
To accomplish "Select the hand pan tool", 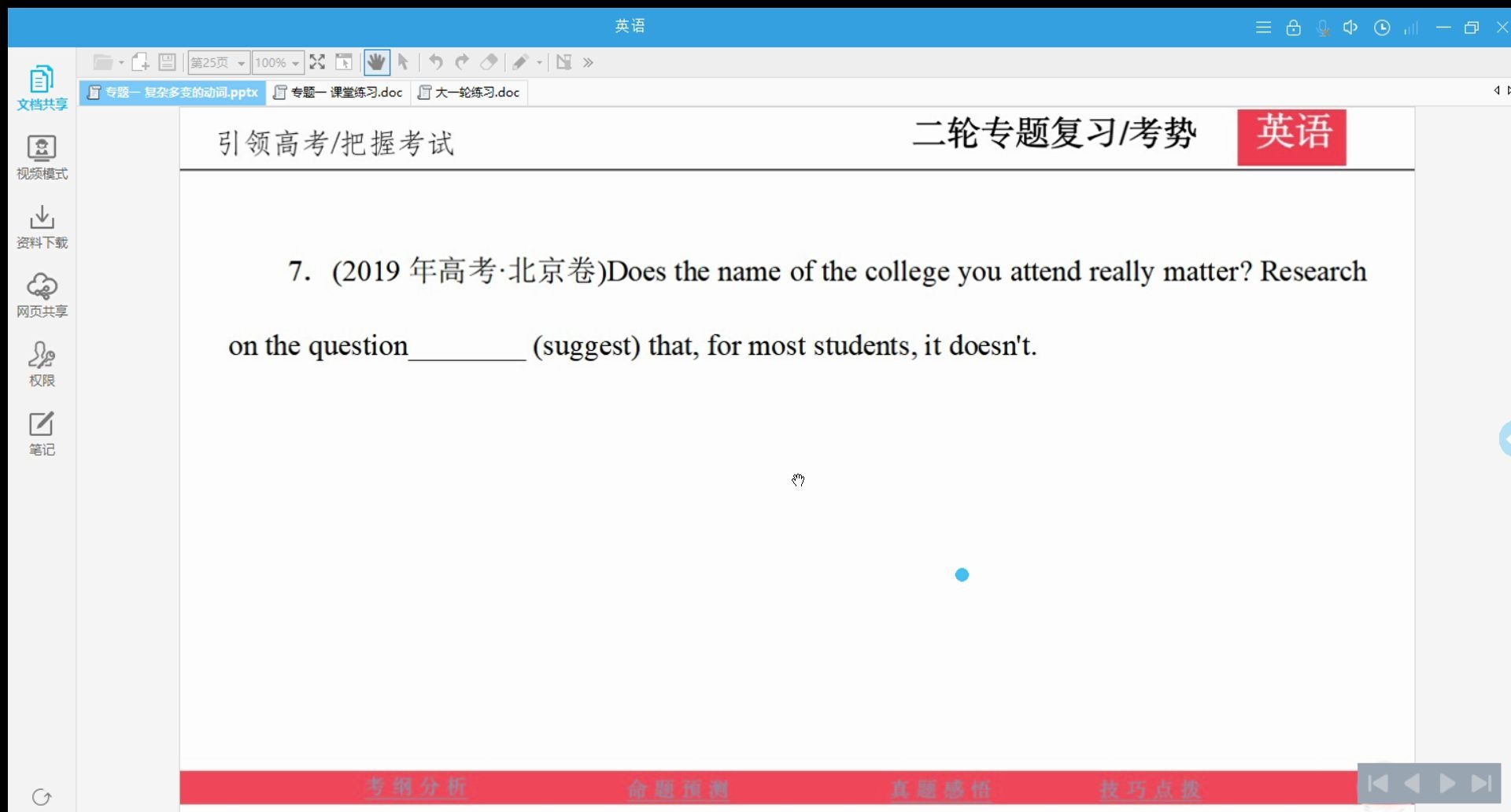I will click(x=377, y=62).
